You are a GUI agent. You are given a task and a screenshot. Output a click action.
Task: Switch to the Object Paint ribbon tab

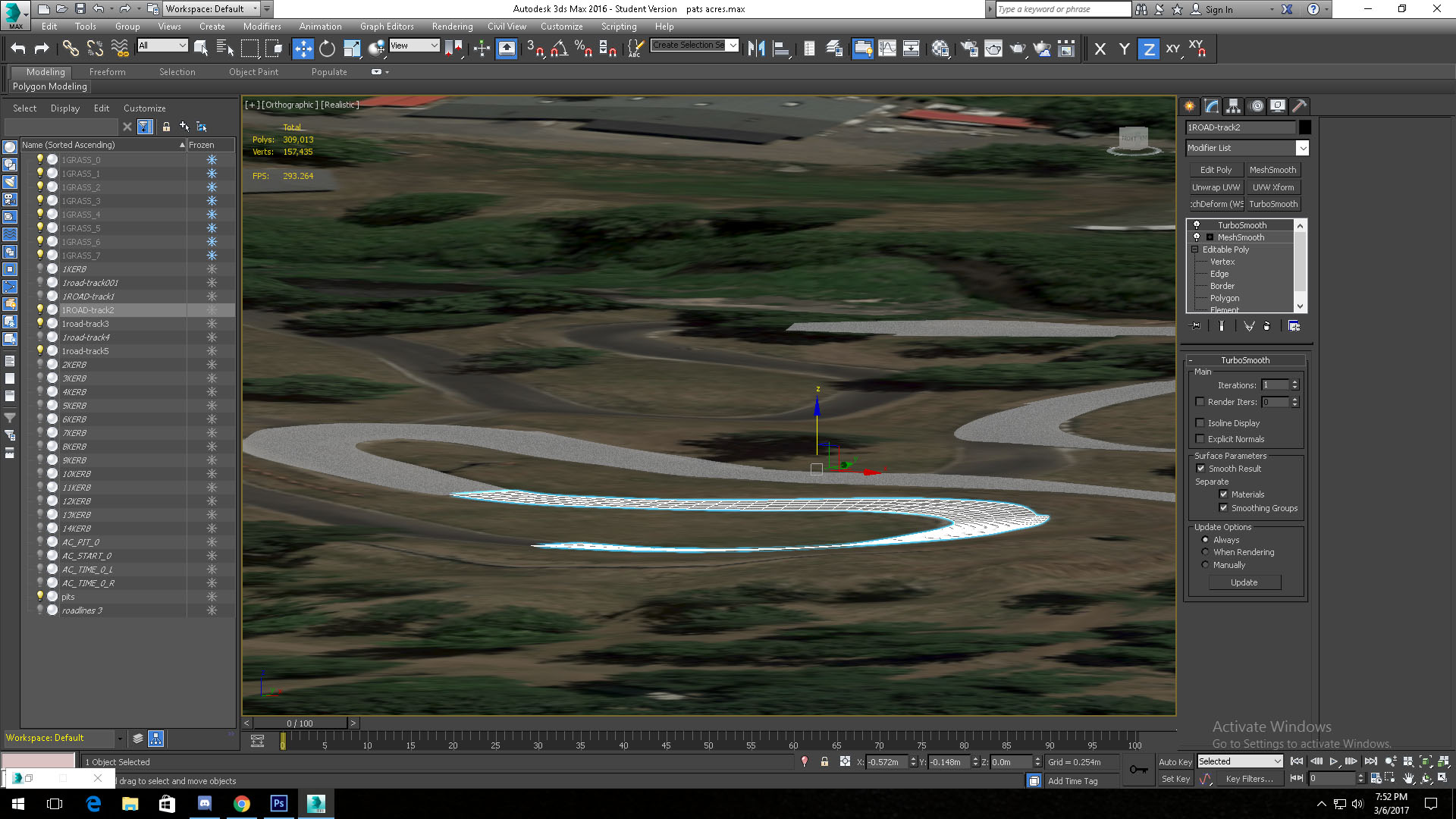pos(253,72)
